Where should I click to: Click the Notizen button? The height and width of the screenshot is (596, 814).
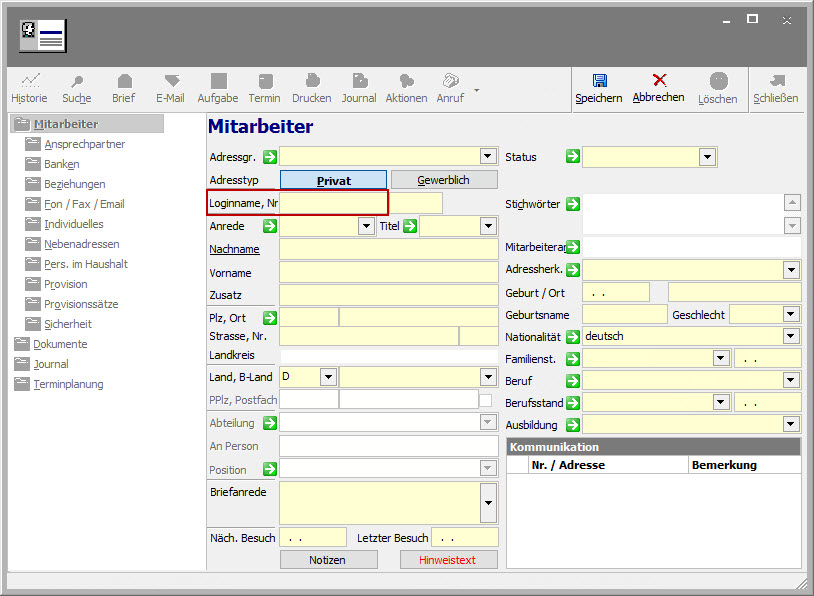tap(327, 560)
